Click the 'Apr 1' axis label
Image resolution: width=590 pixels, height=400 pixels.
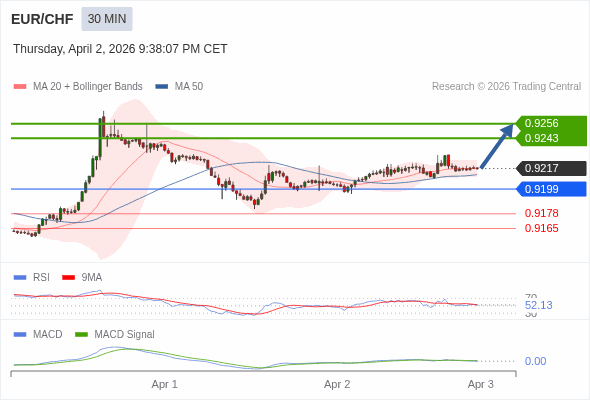[164, 385]
